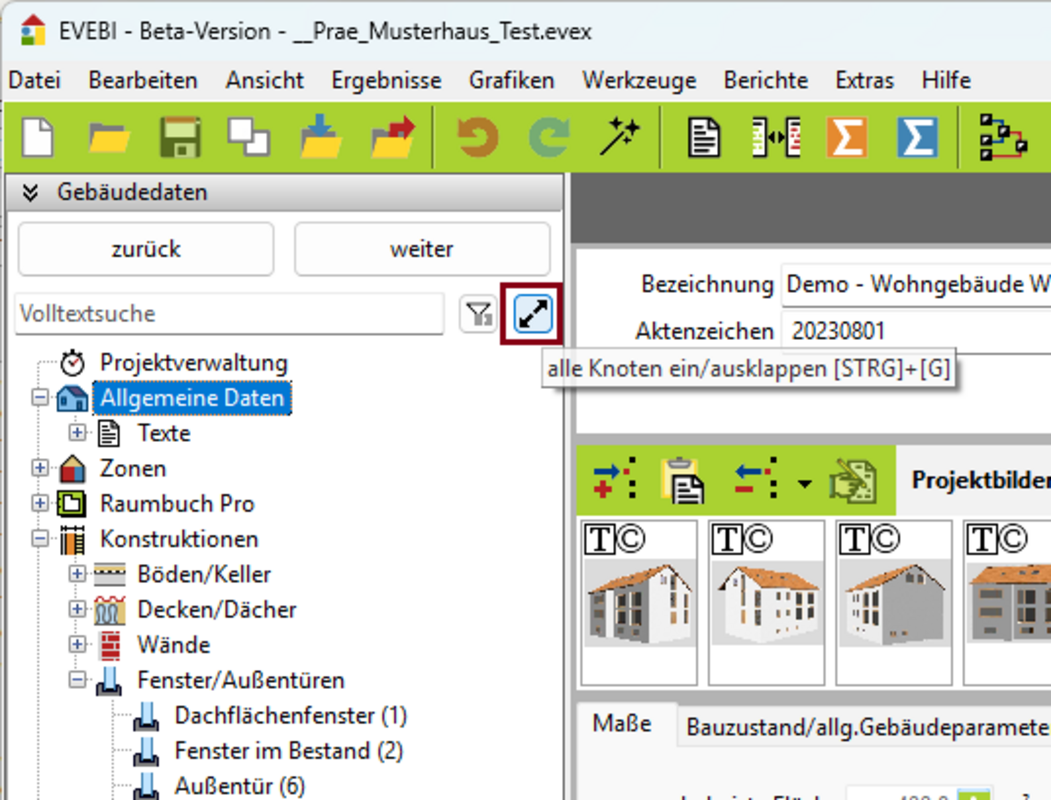This screenshot has width=1051, height=800.
Task: Click into the Volltextsuche search field
Action: (229, 314)
